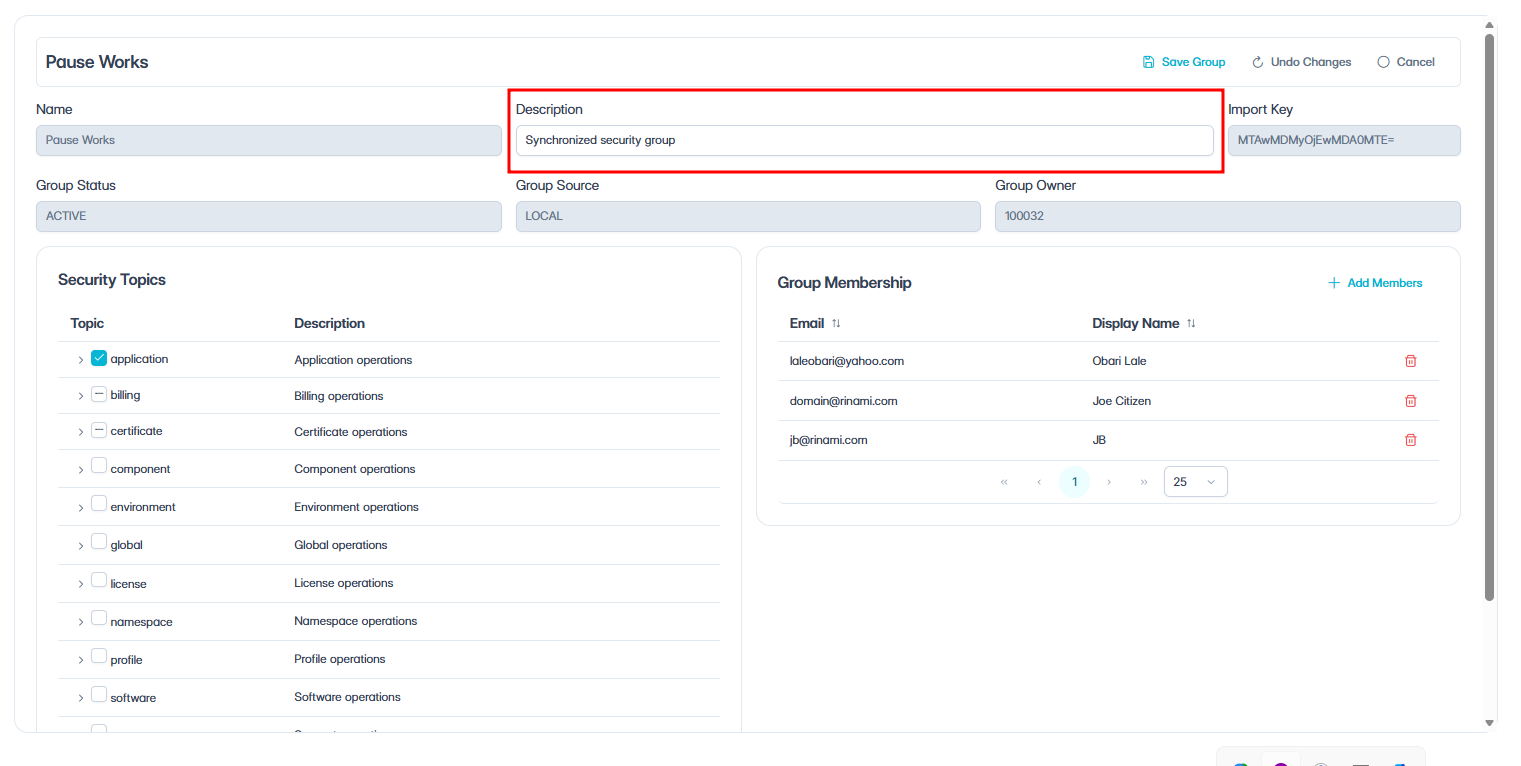
Task: Click the plus icon beside Add Members
Action: point(1333,283)
